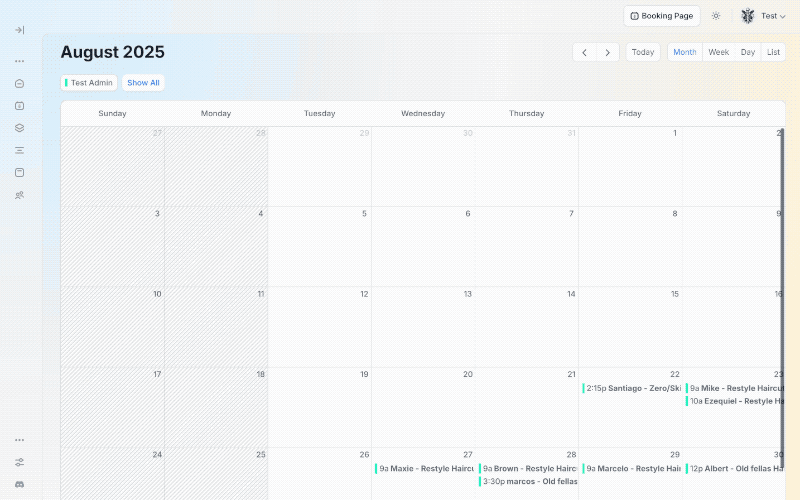
Task: Go to the previous month
Action: [584, 52]
